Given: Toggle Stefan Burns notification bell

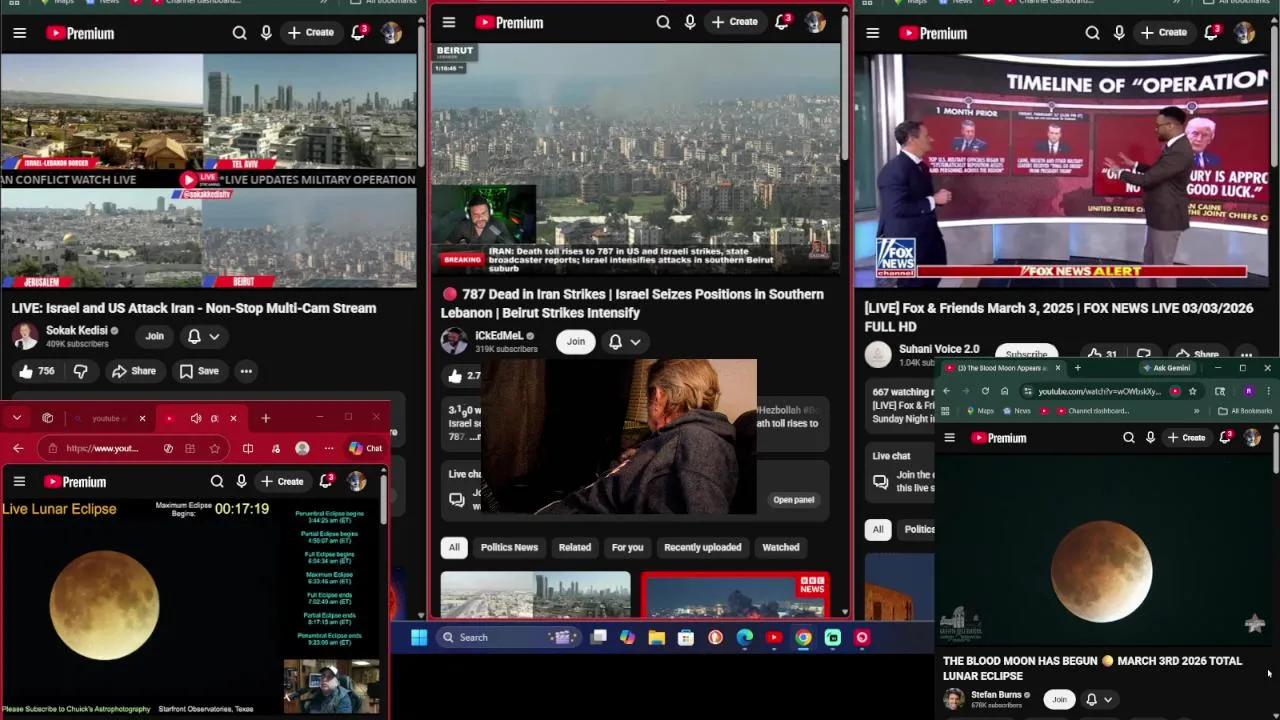Looking at the screenshot, I should (1091, 700).
